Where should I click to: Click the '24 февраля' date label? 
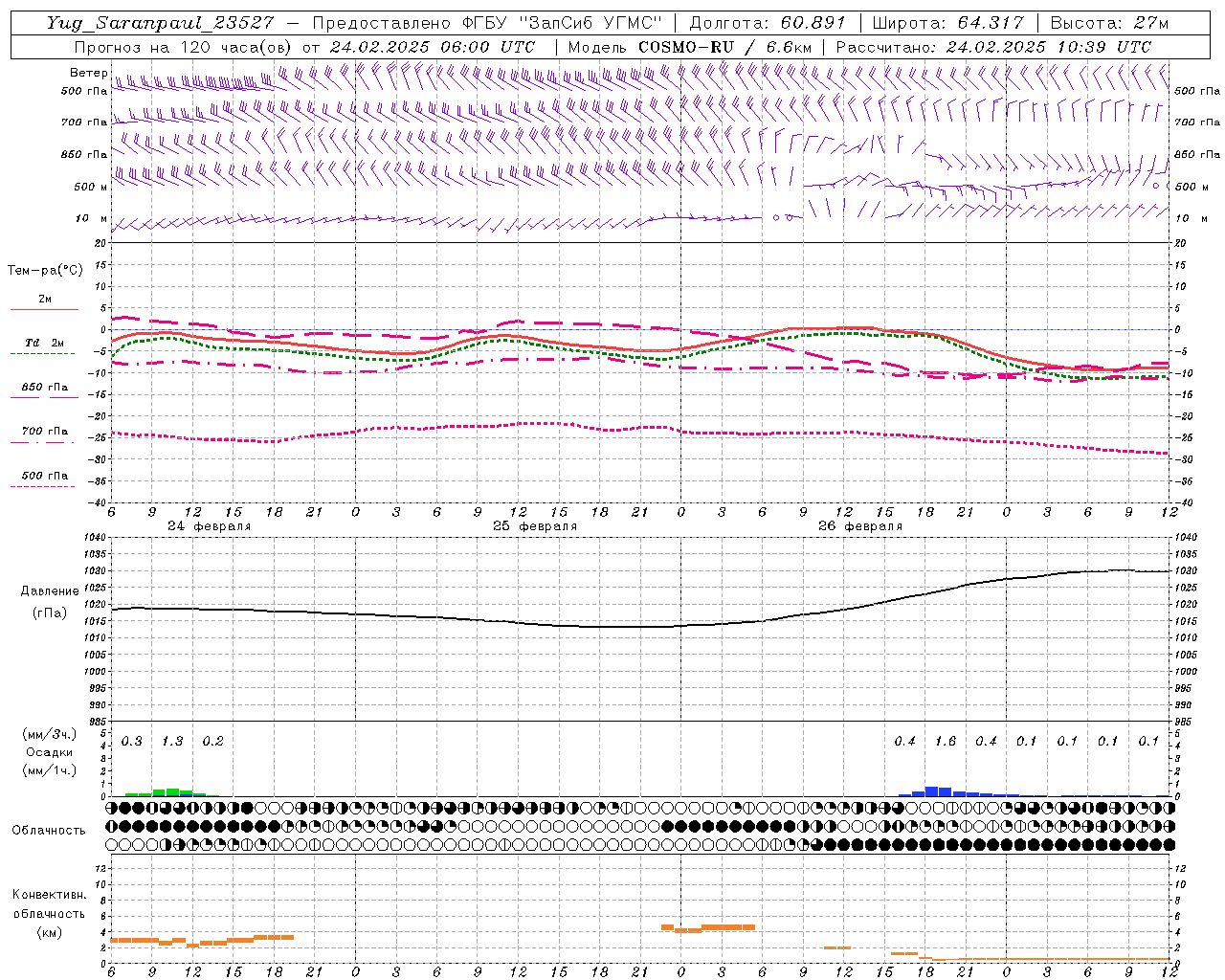pyautogui.click(x=210, y=526)
